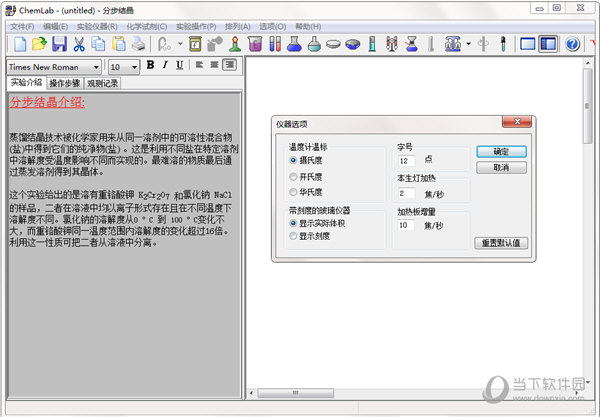This screenshot has height=417, width=600.
Task: Align text to the left
Action: 199,65
